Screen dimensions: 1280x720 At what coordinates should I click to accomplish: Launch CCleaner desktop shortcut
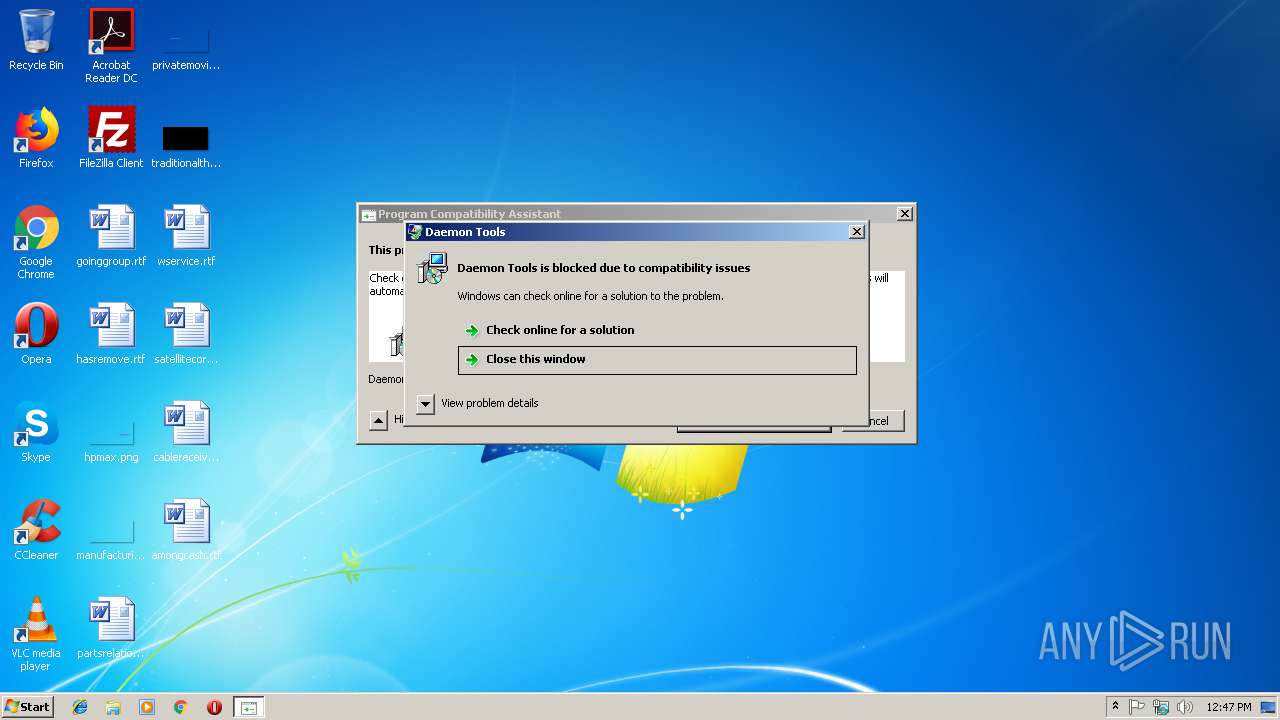[36, 531]
